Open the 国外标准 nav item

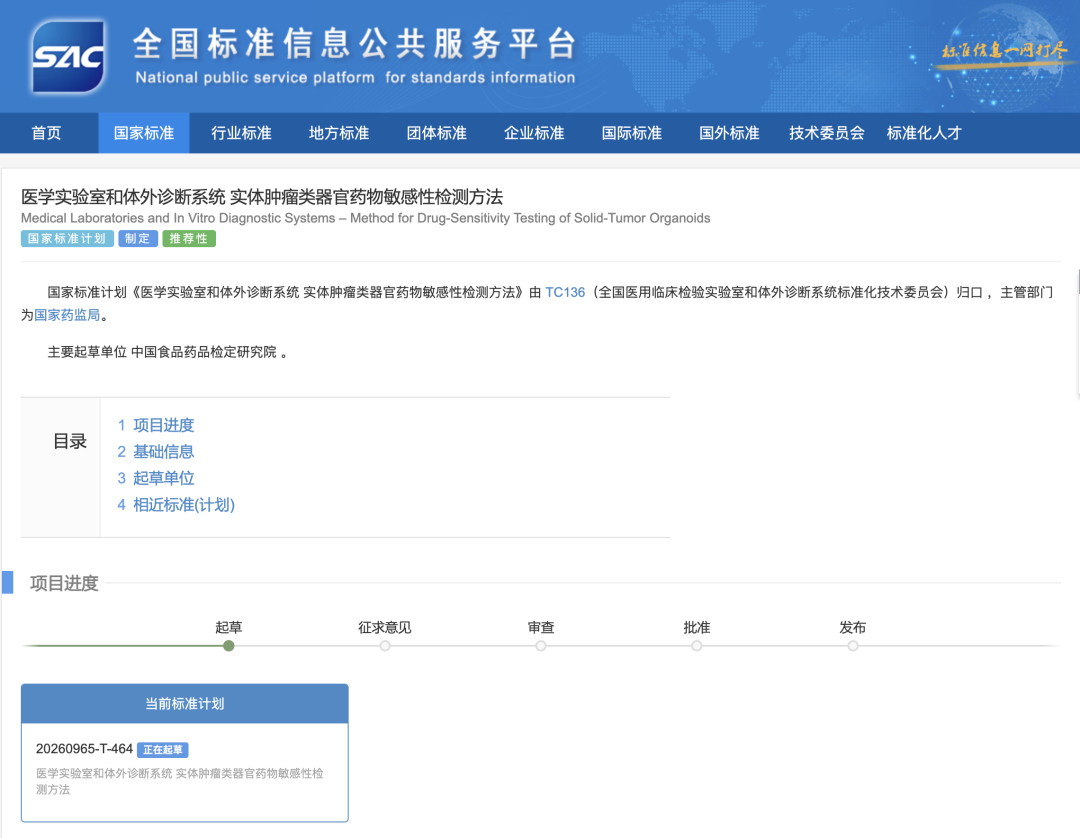click(729, 133)
